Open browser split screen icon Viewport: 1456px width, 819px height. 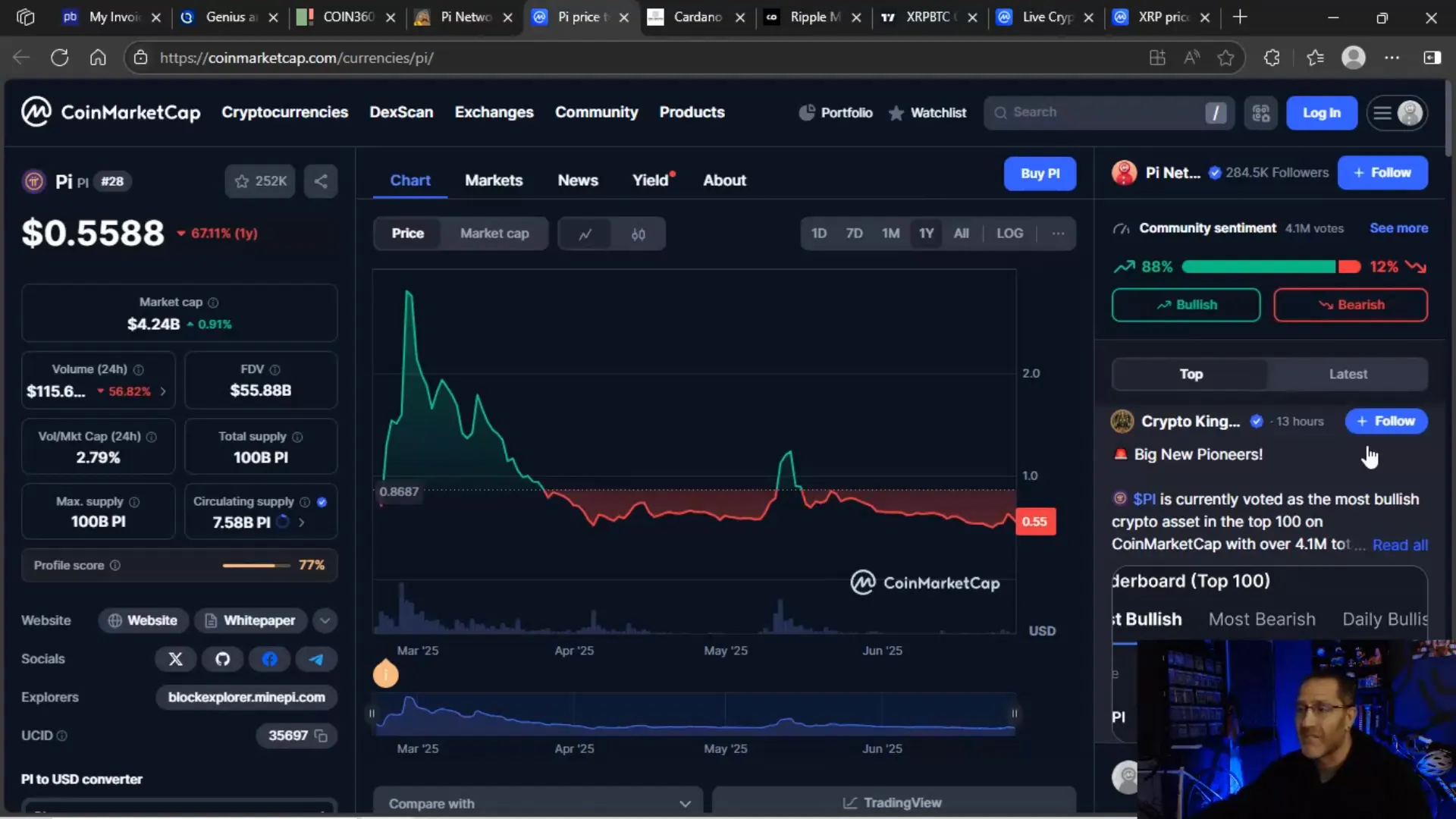tap(1432, 58)
